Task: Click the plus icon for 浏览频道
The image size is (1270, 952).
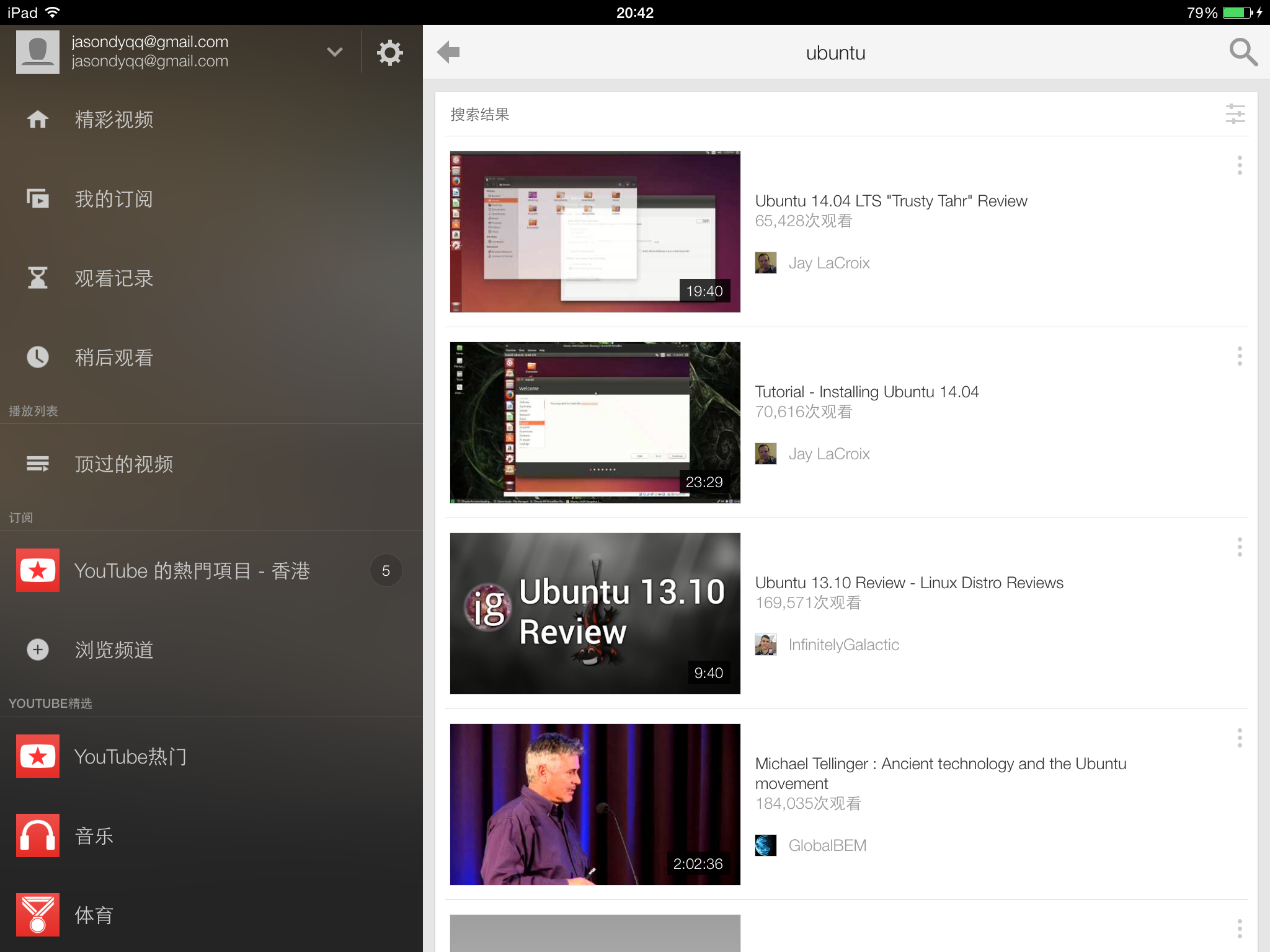Action: click(38, 650)
